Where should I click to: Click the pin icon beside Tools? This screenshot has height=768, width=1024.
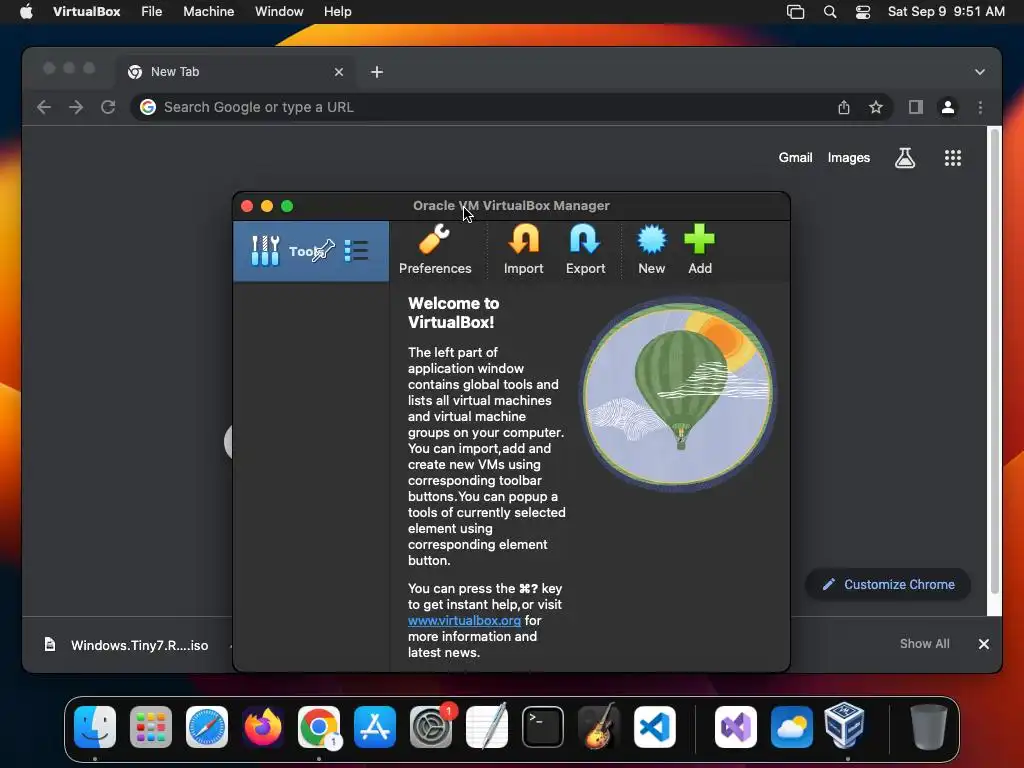(323, 250)
